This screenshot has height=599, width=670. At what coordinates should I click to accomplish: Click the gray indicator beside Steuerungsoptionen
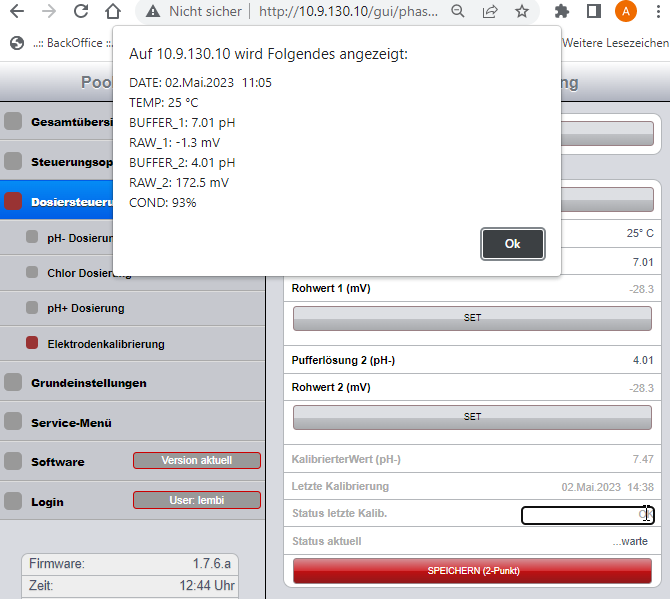click(x=13, y=161)
